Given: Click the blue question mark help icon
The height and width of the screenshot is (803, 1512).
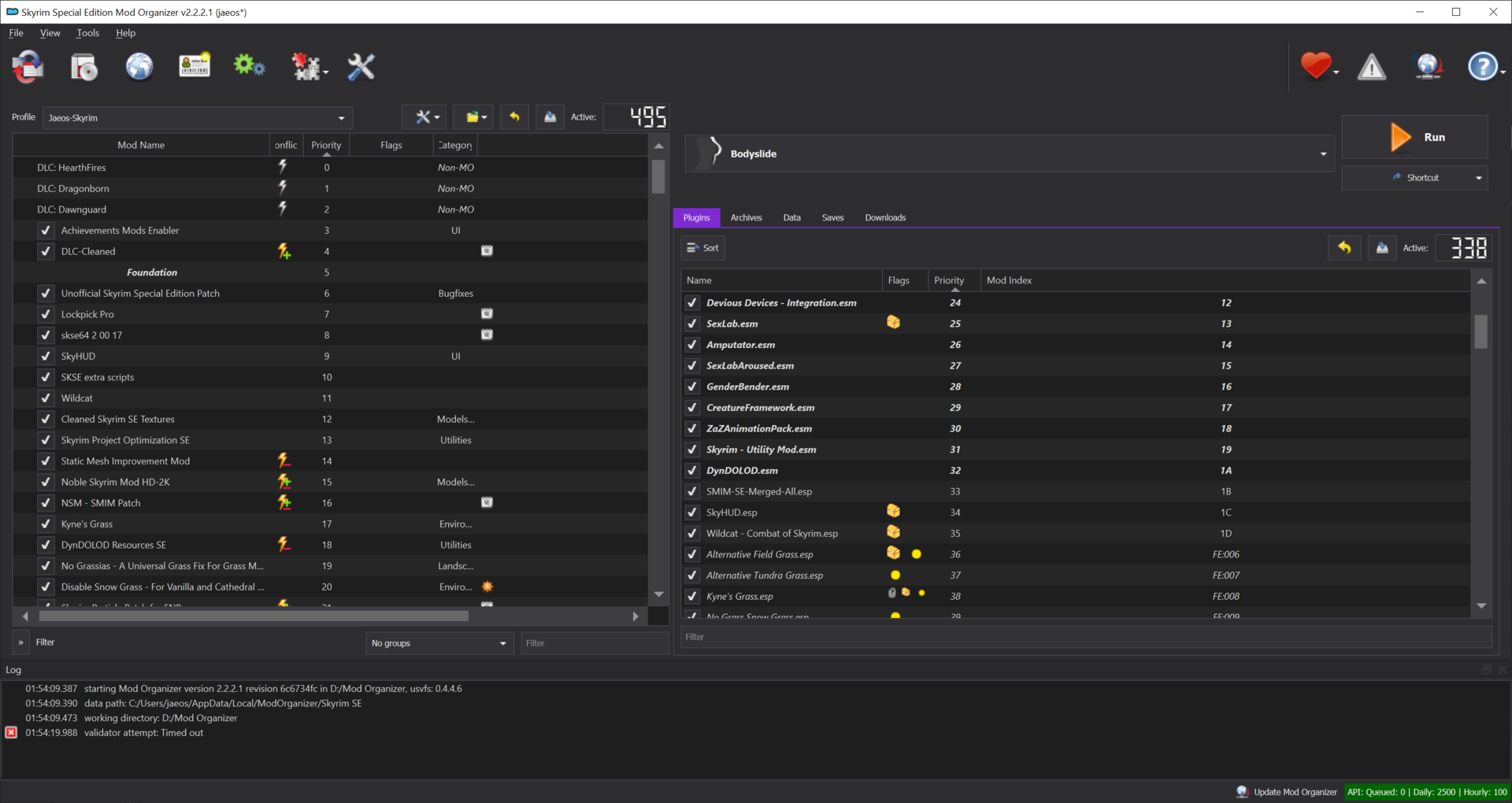Looking at the screenshot, I should [1484, 66].
